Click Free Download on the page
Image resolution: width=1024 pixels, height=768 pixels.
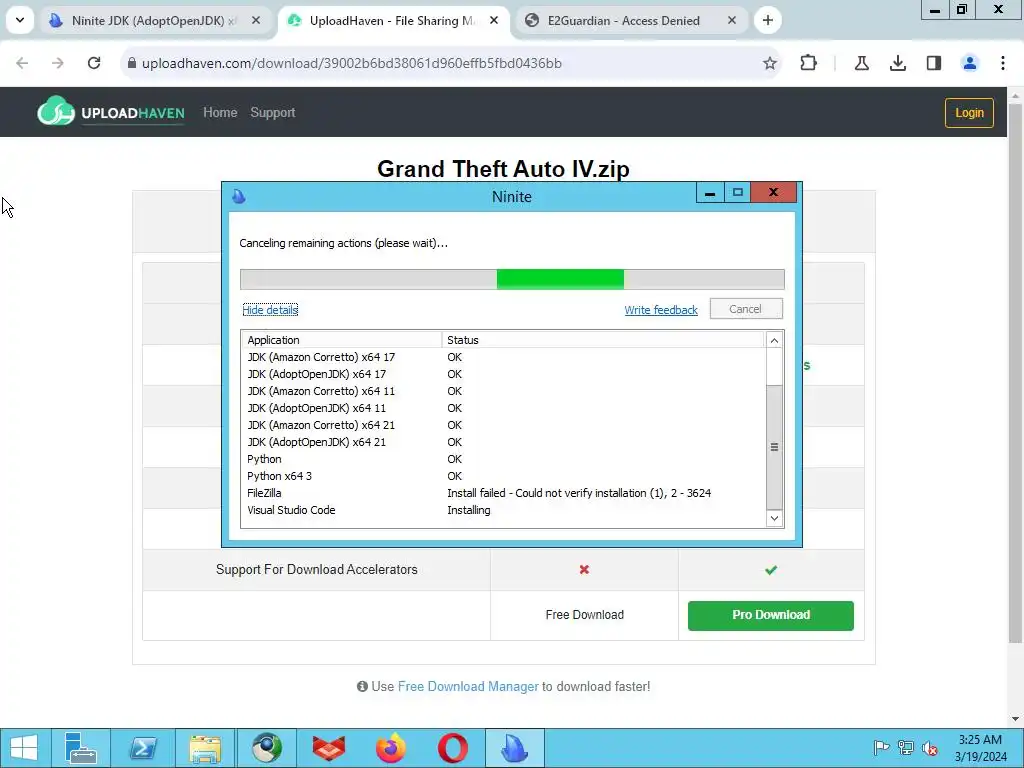(x=584, y=615)
